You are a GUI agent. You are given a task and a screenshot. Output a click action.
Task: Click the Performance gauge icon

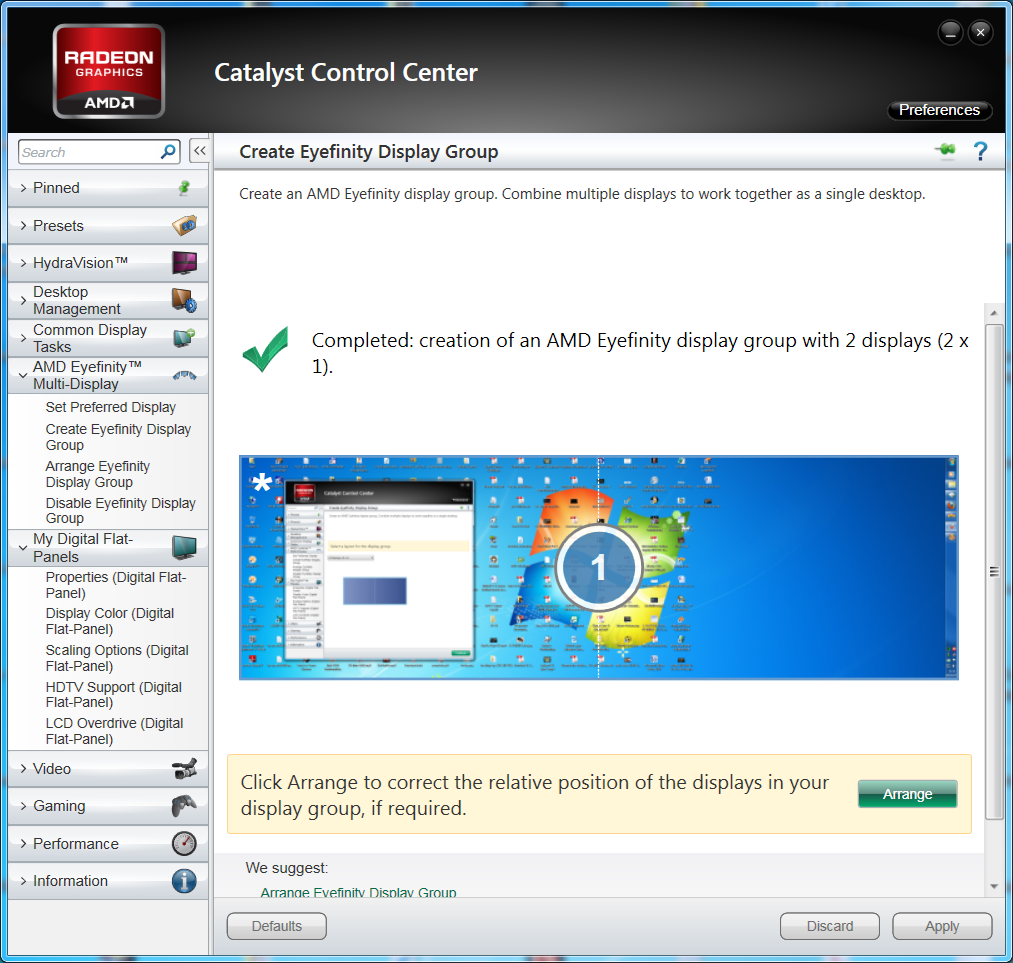click(x=184, y=844)
